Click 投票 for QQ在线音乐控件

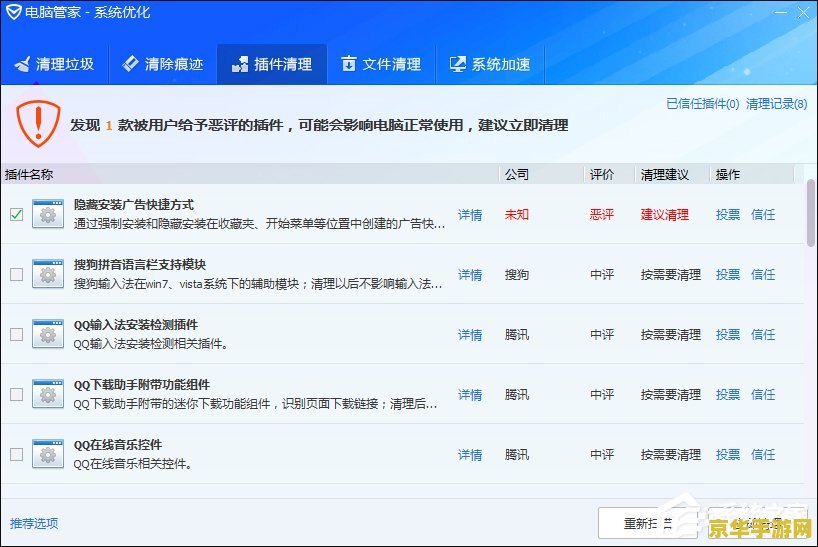tap(728, 454)
